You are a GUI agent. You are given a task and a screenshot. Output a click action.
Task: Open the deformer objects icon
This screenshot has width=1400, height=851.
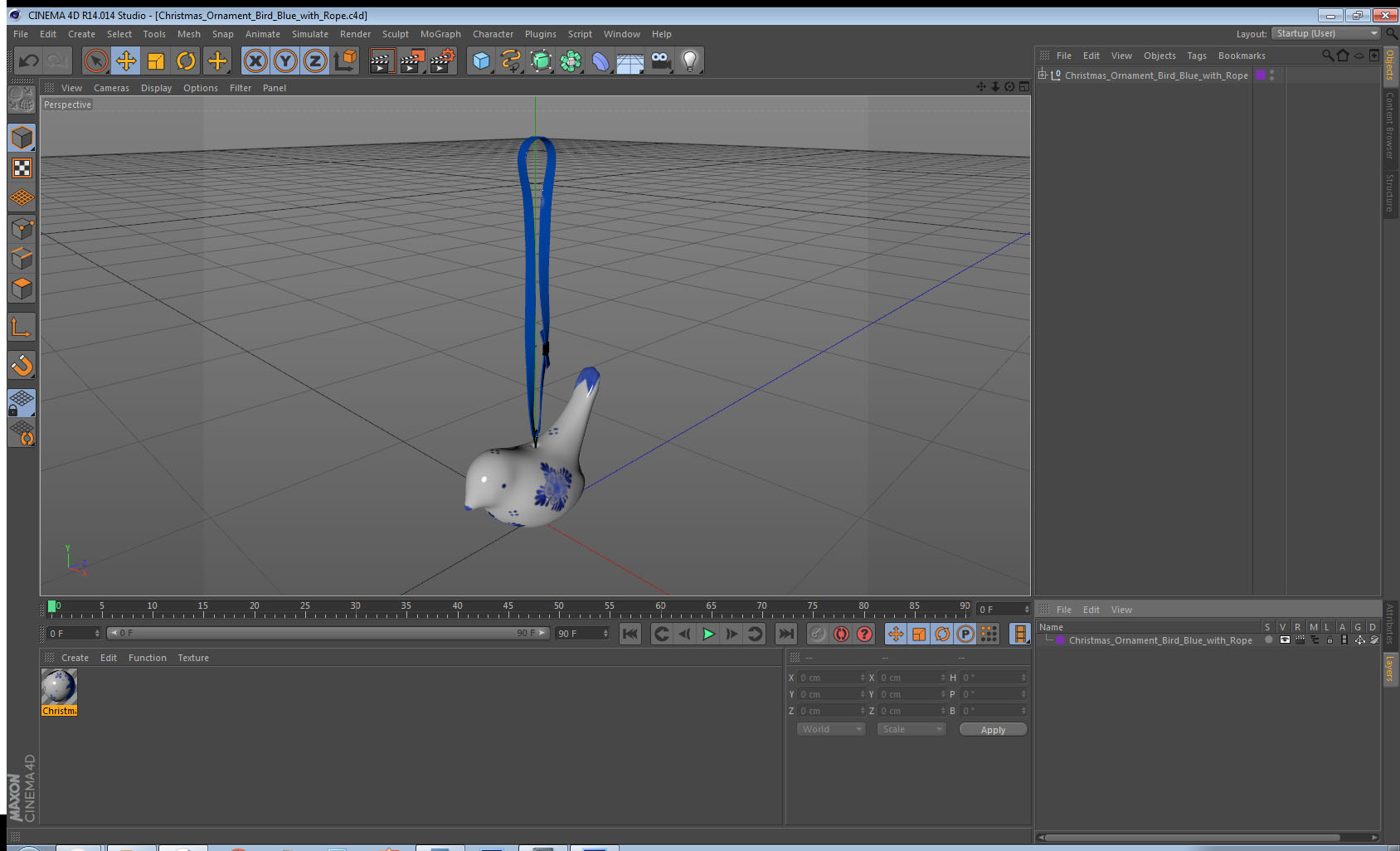(x=600, y=61)
